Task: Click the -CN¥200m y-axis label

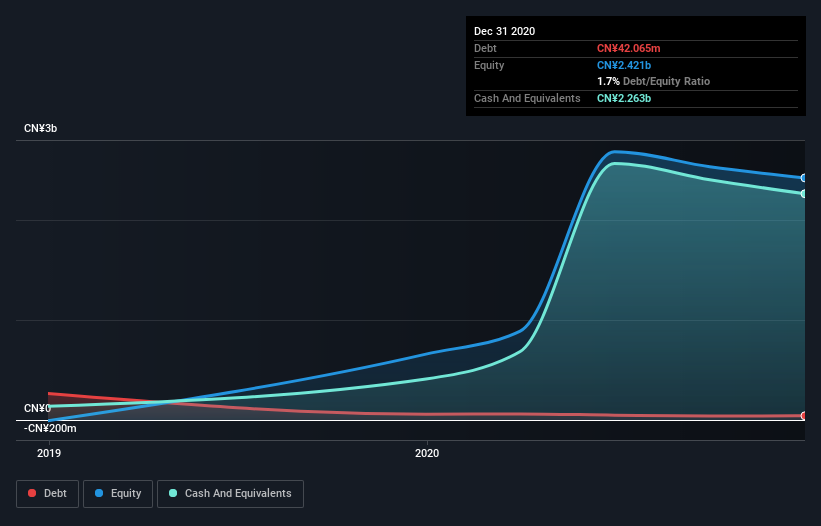Action: tap(50, 428)
